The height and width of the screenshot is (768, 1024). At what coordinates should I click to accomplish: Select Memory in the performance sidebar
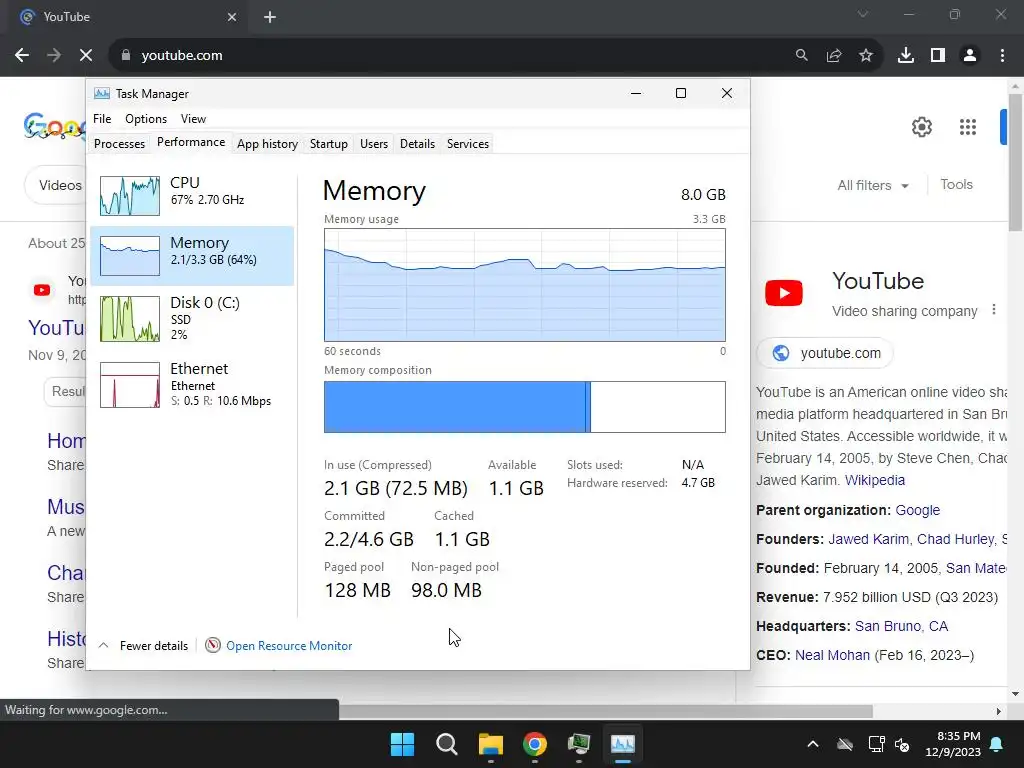point(193,256)
